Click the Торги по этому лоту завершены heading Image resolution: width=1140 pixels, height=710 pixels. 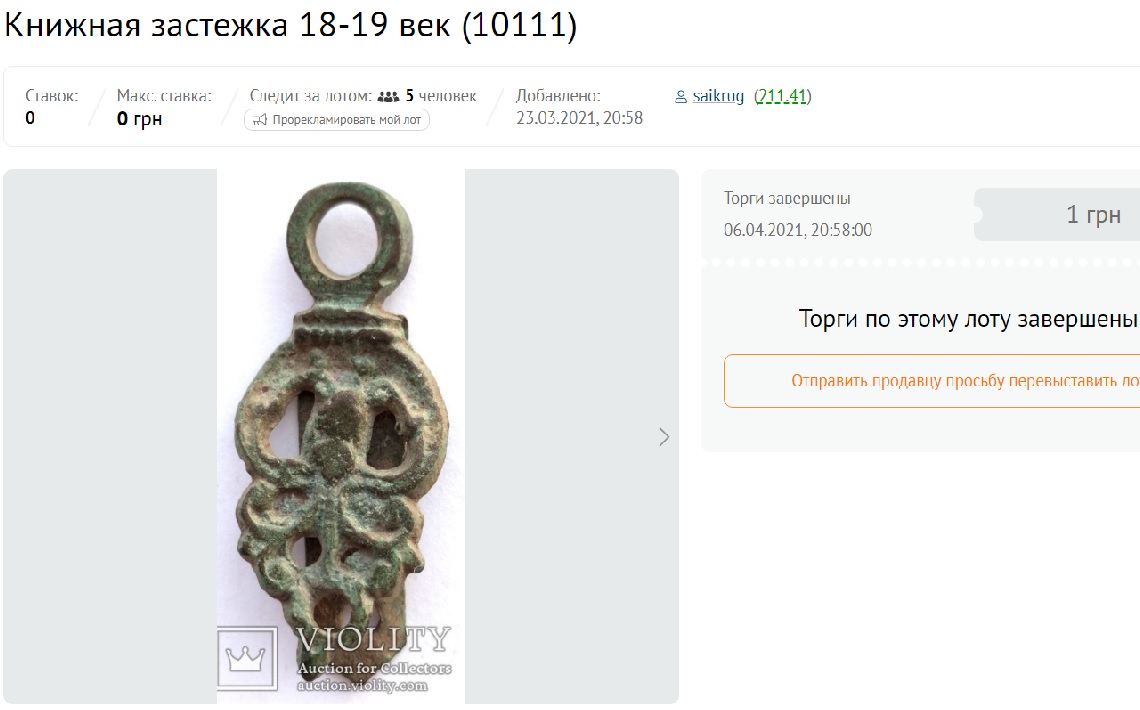[968, 318]
